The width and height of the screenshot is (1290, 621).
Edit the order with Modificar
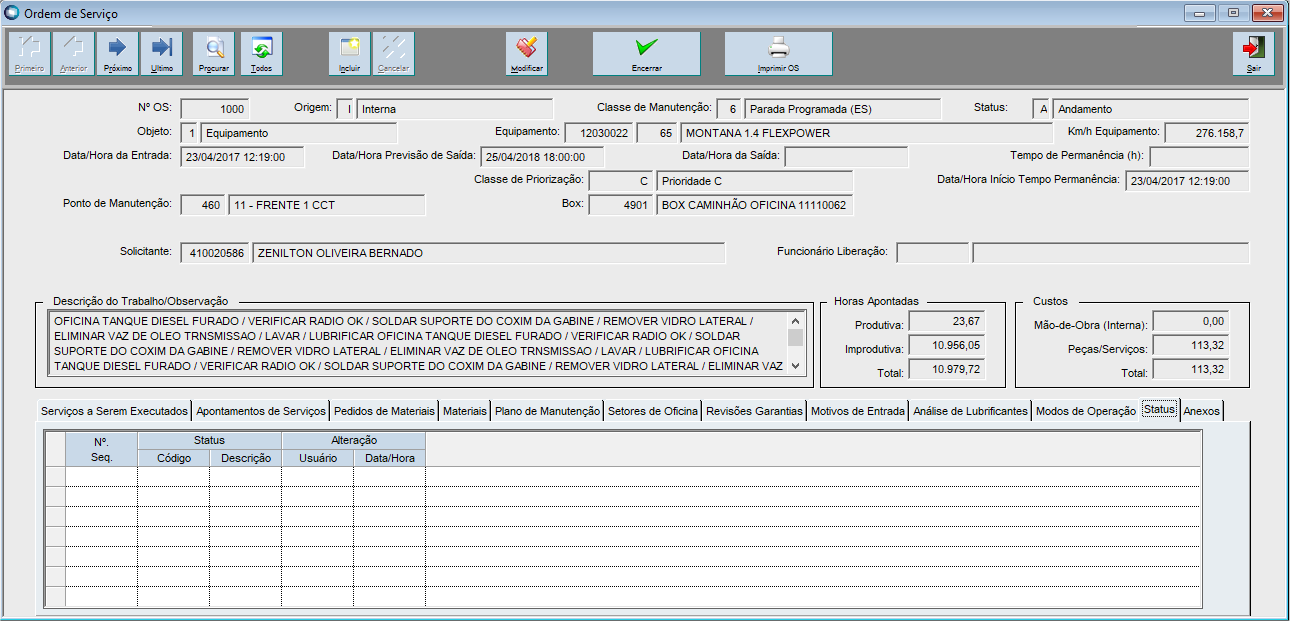coord(526,54)
